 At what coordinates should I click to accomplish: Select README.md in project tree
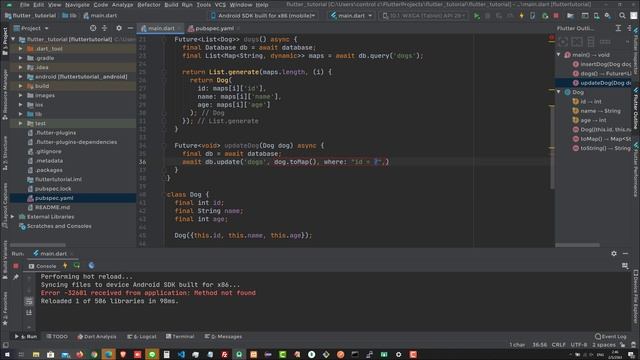[52, 207]
